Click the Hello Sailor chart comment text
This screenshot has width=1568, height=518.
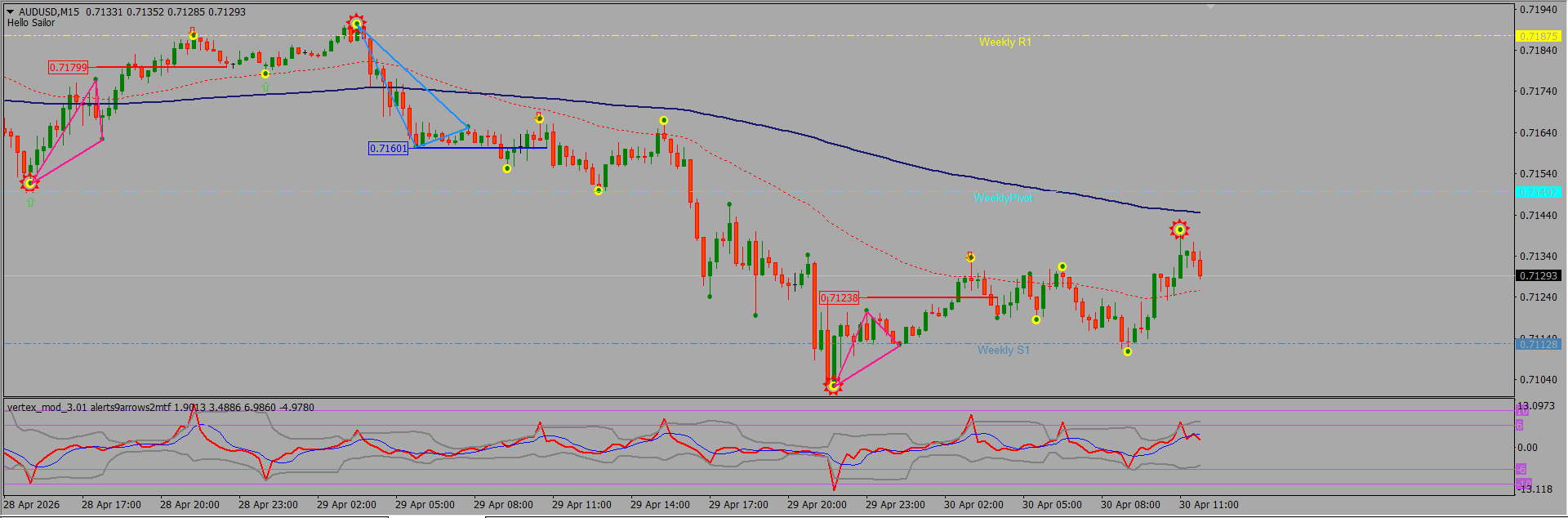pos(31,23)
